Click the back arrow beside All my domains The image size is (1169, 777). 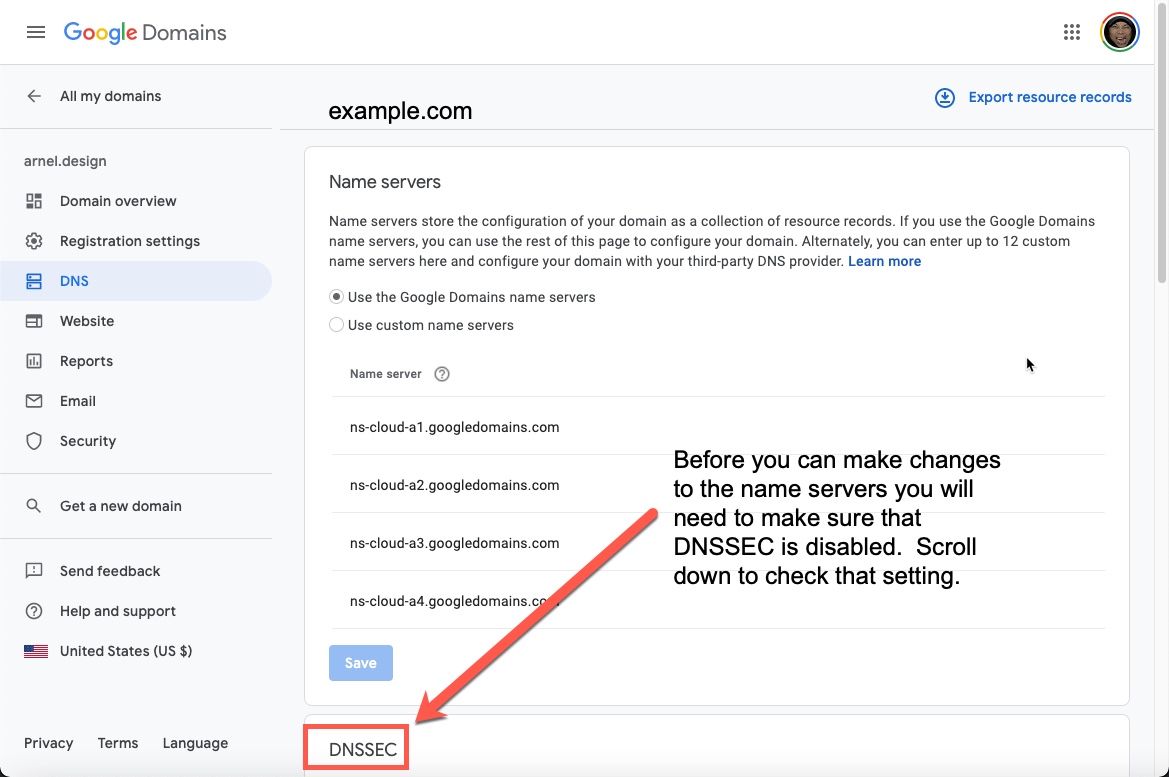click(x=34, y=96)
